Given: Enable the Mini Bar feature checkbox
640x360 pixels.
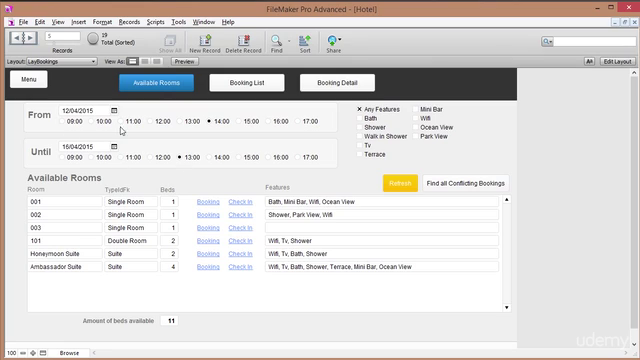Looking at the screenshot, I should click(x=415, y=109).
